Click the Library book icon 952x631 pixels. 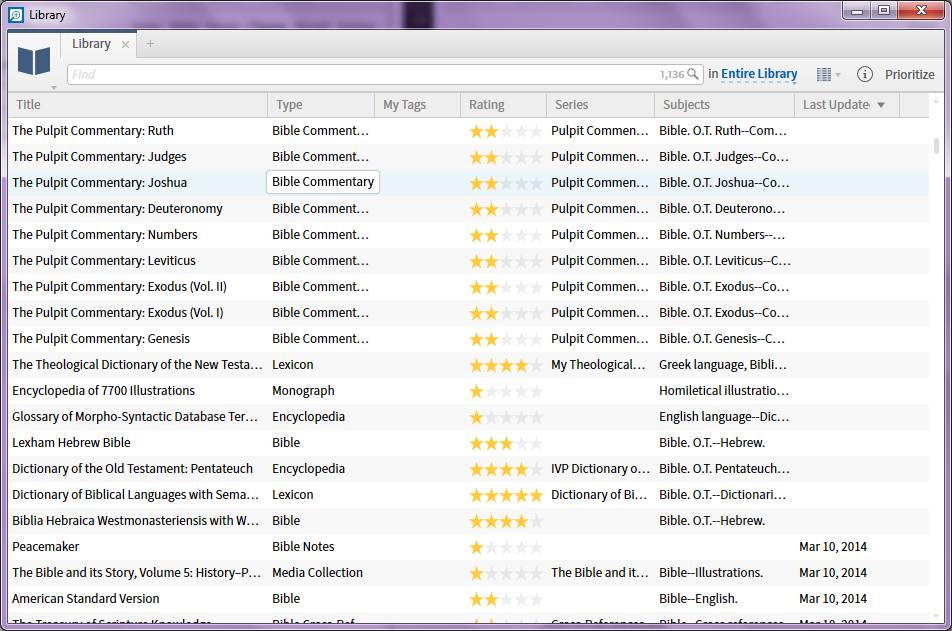[x=34, y=61]
